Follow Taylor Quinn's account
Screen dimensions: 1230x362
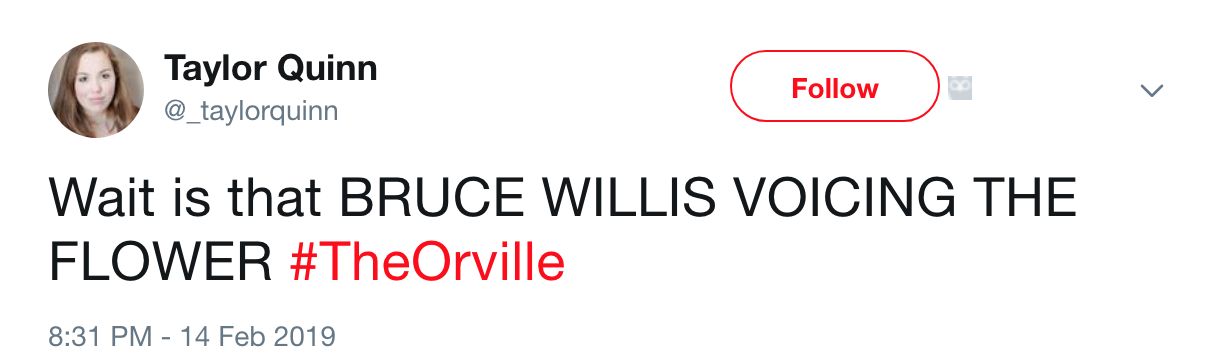click(x=835, y=88)
